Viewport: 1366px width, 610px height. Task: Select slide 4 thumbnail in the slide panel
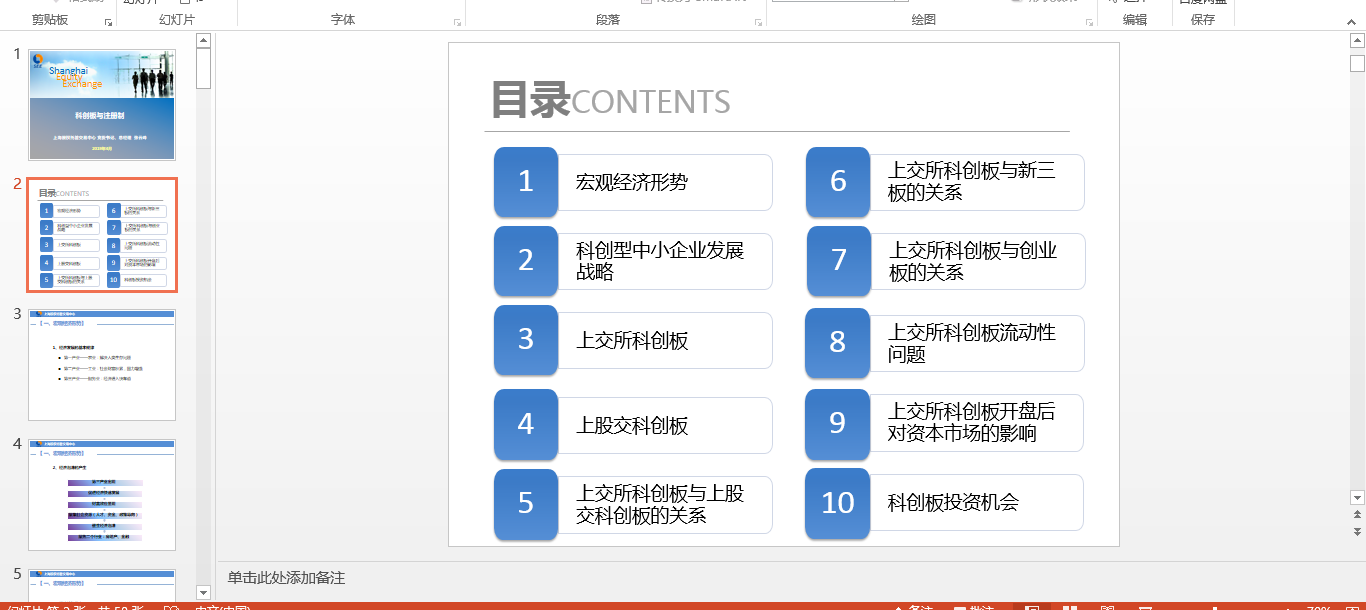coord(102,495)
